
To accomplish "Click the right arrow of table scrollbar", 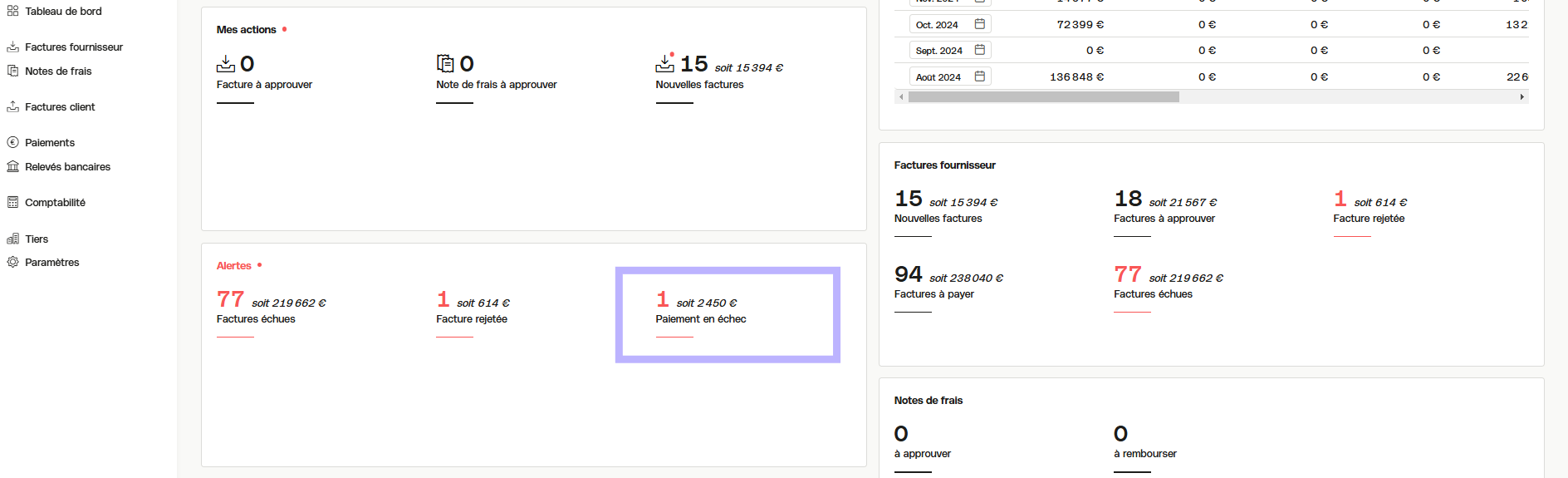I will point(1521,97).
